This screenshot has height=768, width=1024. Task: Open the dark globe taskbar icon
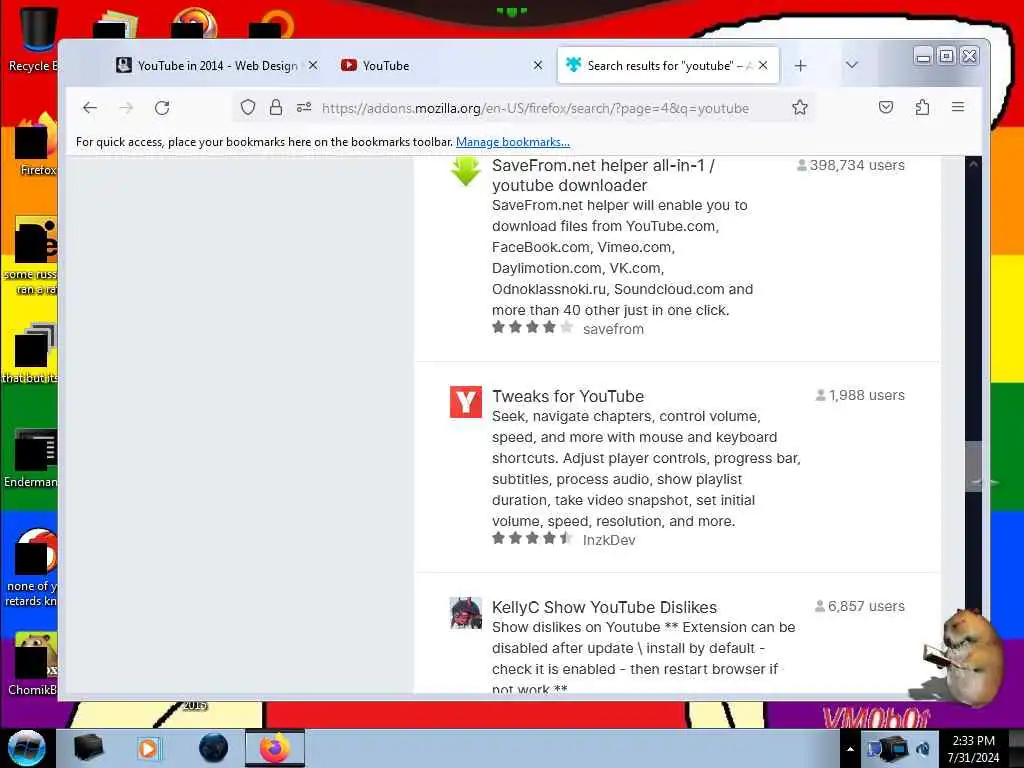pyautogui.click(x=213, y=748)
